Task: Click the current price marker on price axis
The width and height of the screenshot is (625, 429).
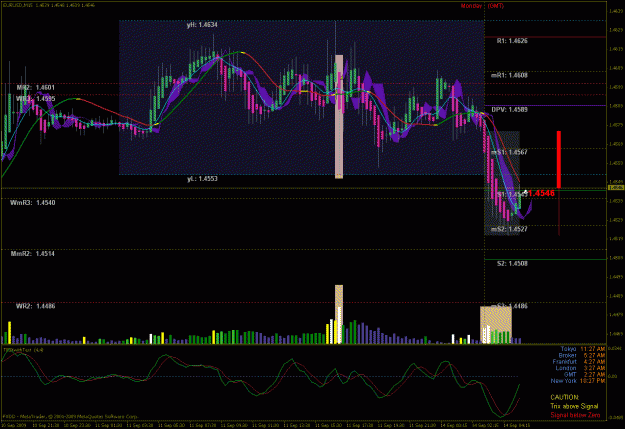Action: click(616, 187)
